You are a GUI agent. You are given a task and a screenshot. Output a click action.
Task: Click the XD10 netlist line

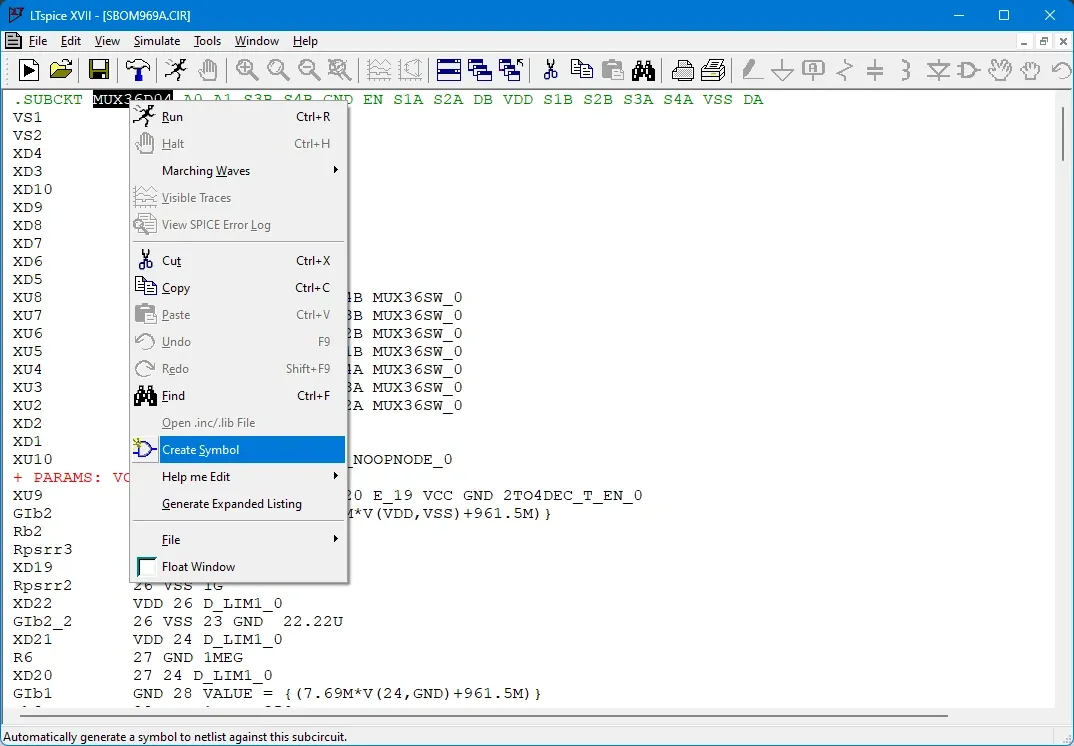(33, 189)
